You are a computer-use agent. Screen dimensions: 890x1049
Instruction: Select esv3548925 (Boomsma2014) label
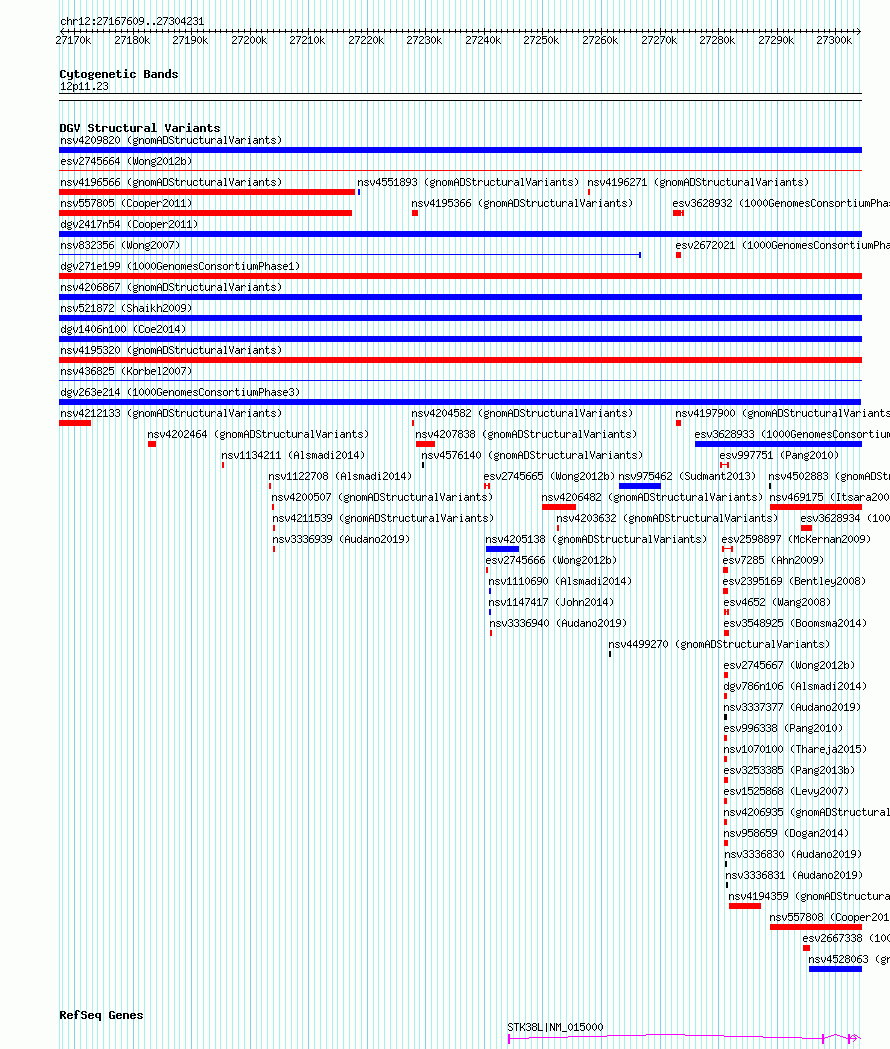pyautogui.click(x=795, y=624)
